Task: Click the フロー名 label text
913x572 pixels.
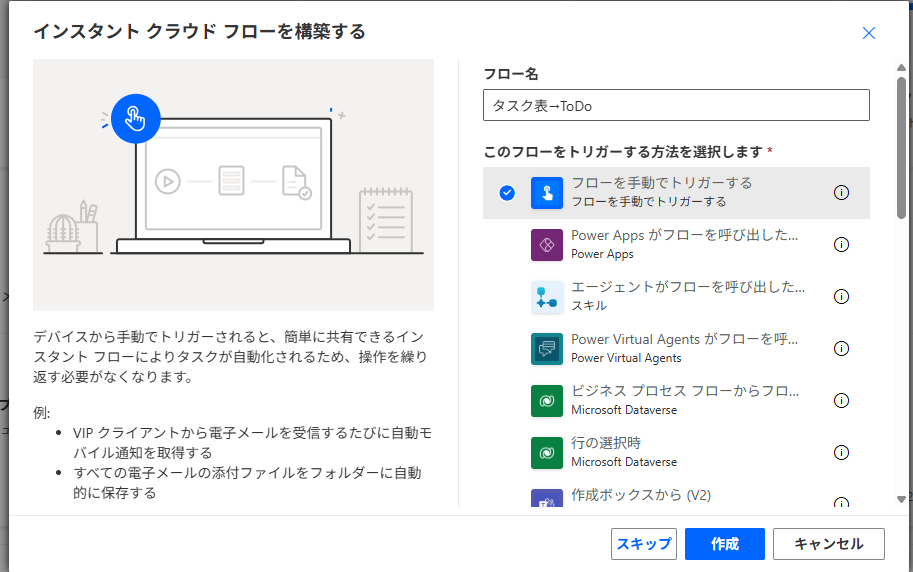Action: [511, 74]
